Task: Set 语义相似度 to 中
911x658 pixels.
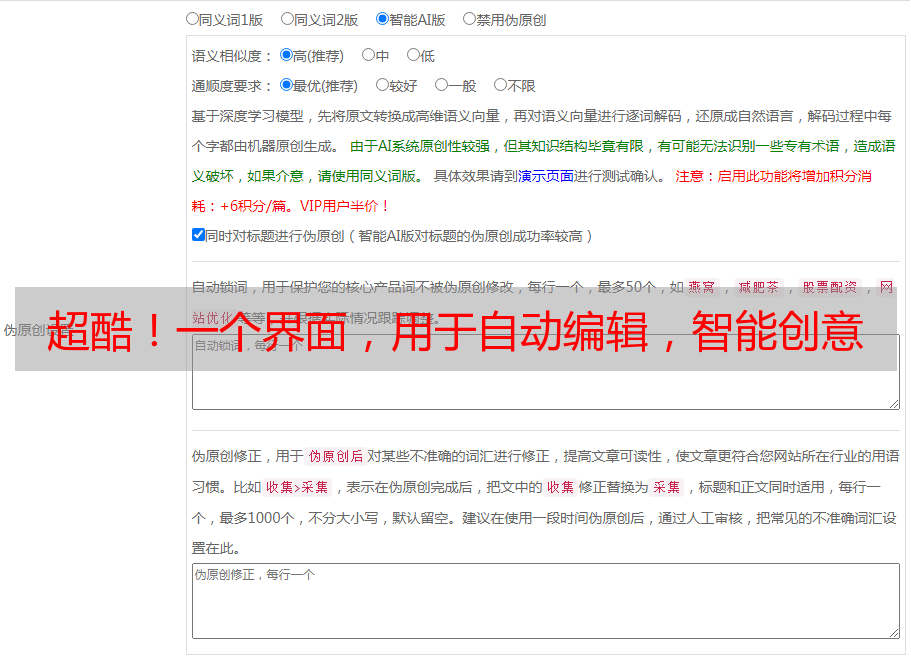Action: click(368, 55)
